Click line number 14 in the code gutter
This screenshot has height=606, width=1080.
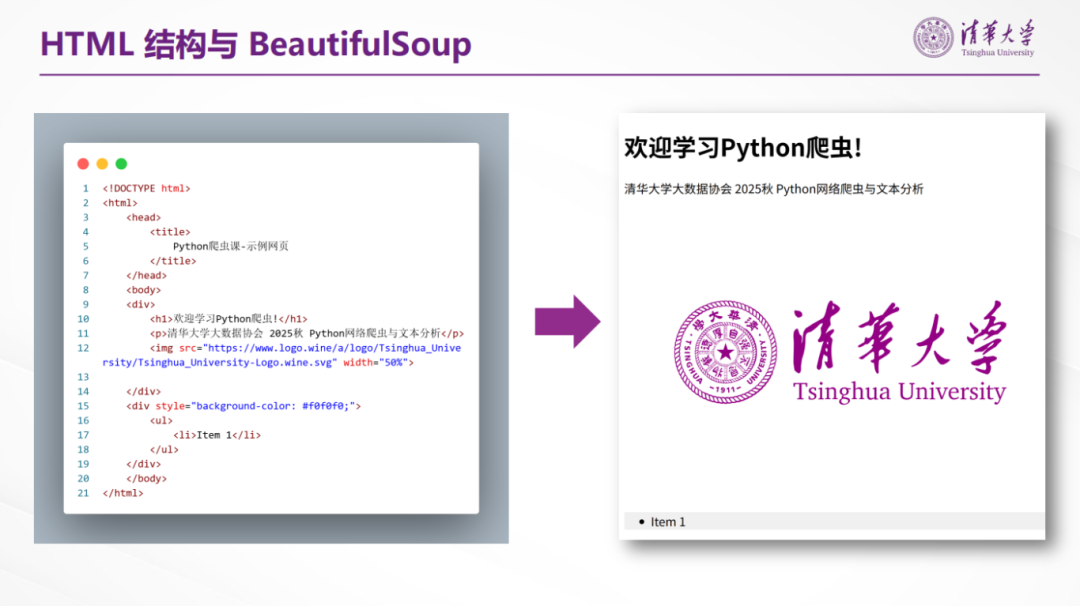(x=83, y=391)
